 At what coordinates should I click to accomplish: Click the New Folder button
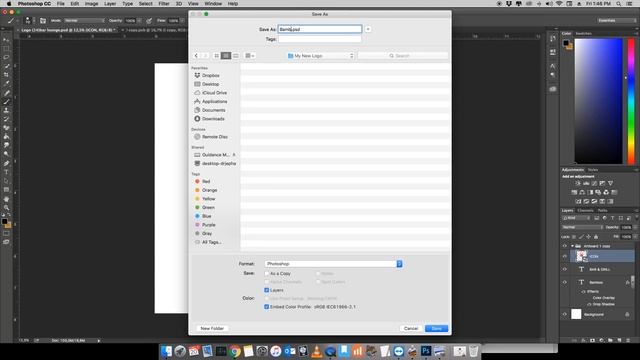click(x=212, y=329)
